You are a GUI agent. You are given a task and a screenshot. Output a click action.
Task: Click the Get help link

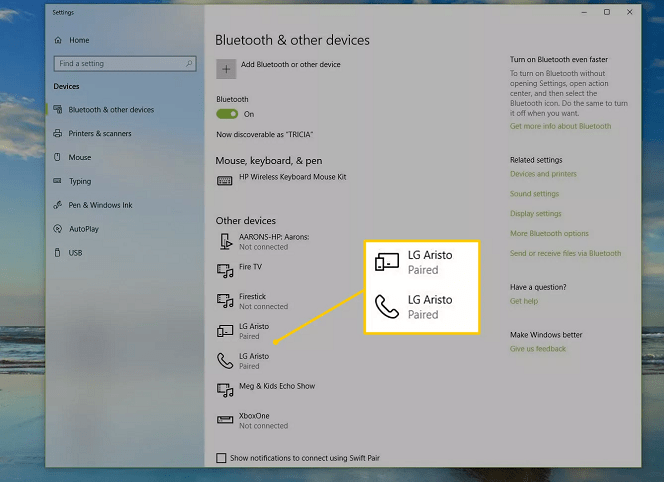[524, 301]
